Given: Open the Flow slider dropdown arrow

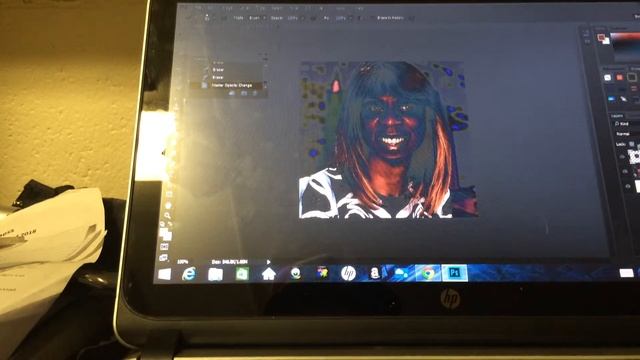Looking at the screenshot, I should click(350, 18).
